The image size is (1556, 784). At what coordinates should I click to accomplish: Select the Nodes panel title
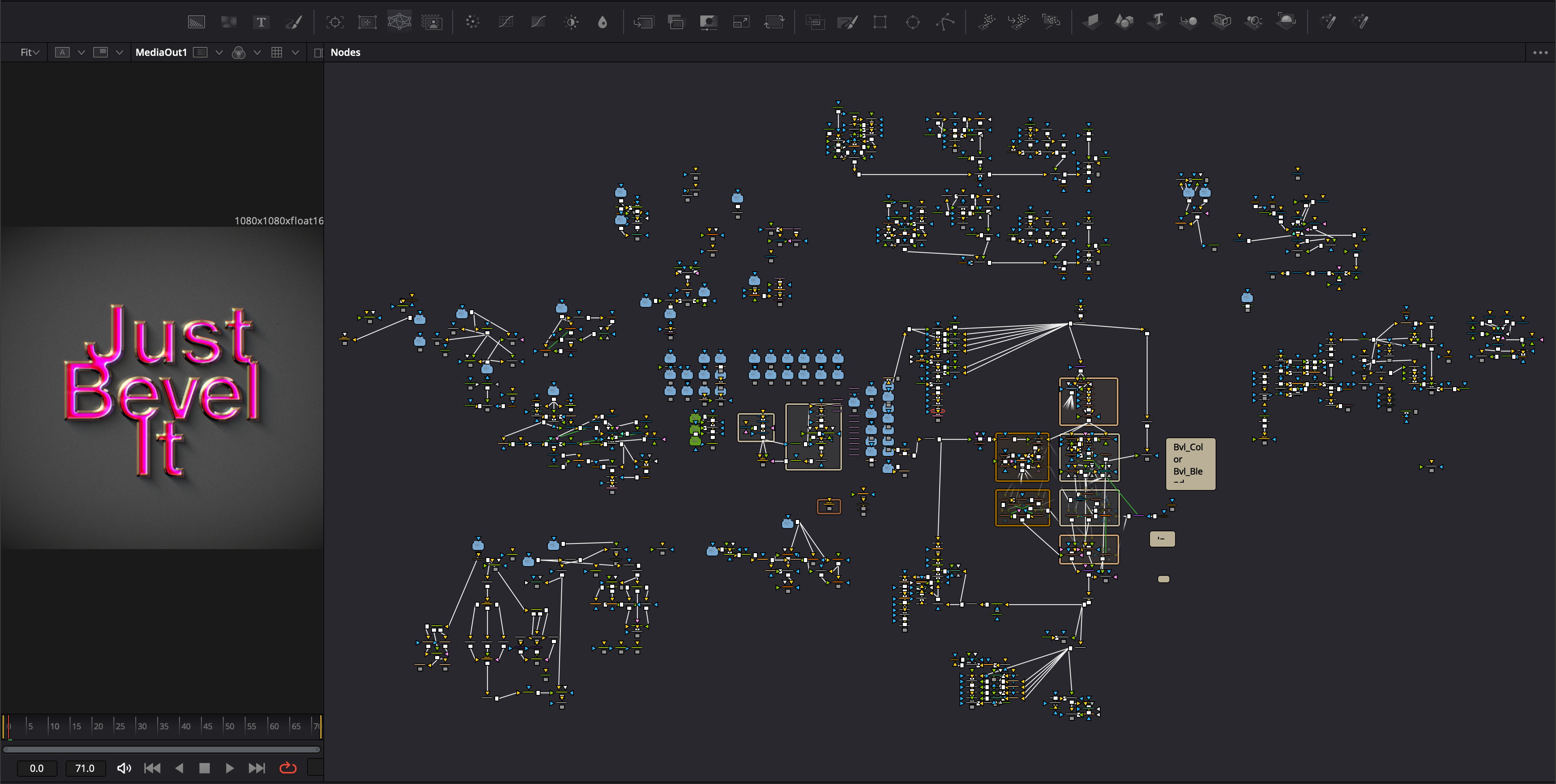345,53
